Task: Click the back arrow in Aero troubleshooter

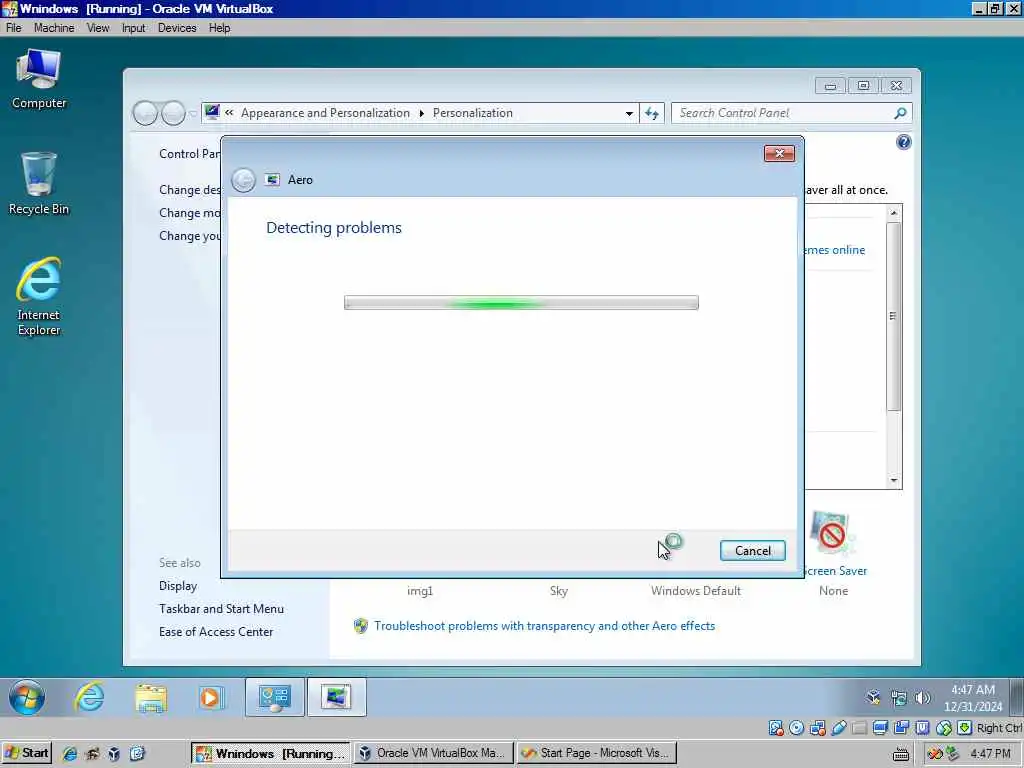Action: click(x=243, y=180)
